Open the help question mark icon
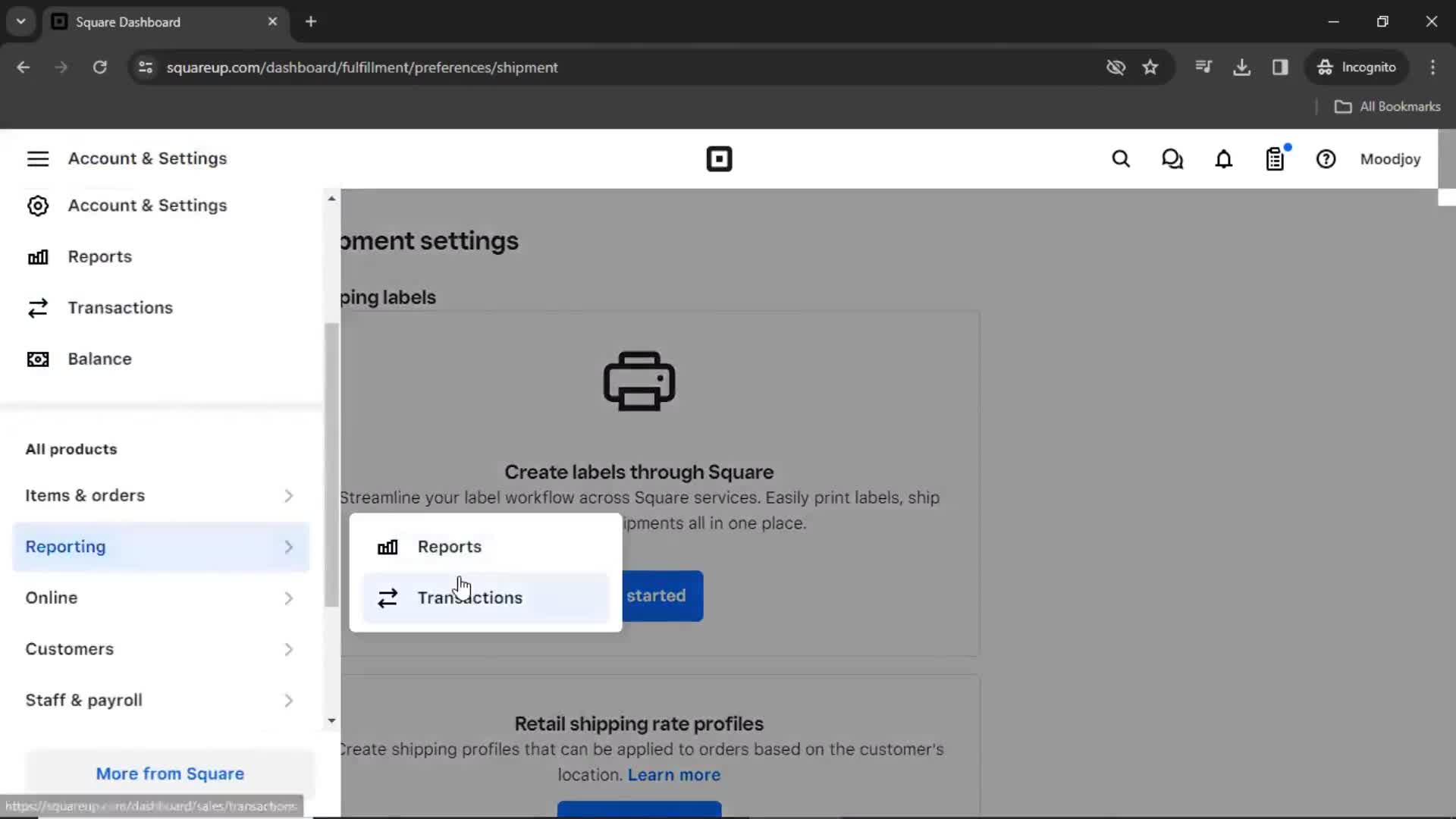This screenshot has width=1456, height=819. 1326,159
